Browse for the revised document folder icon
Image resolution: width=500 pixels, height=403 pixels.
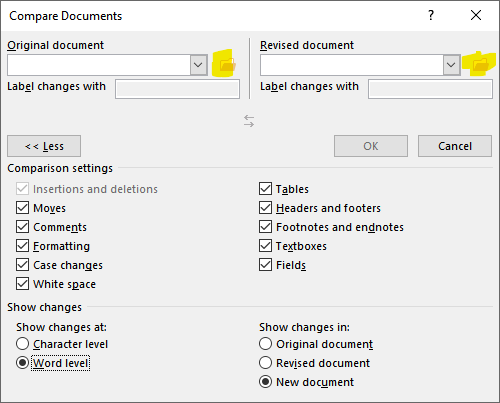[x=481, y=64]
